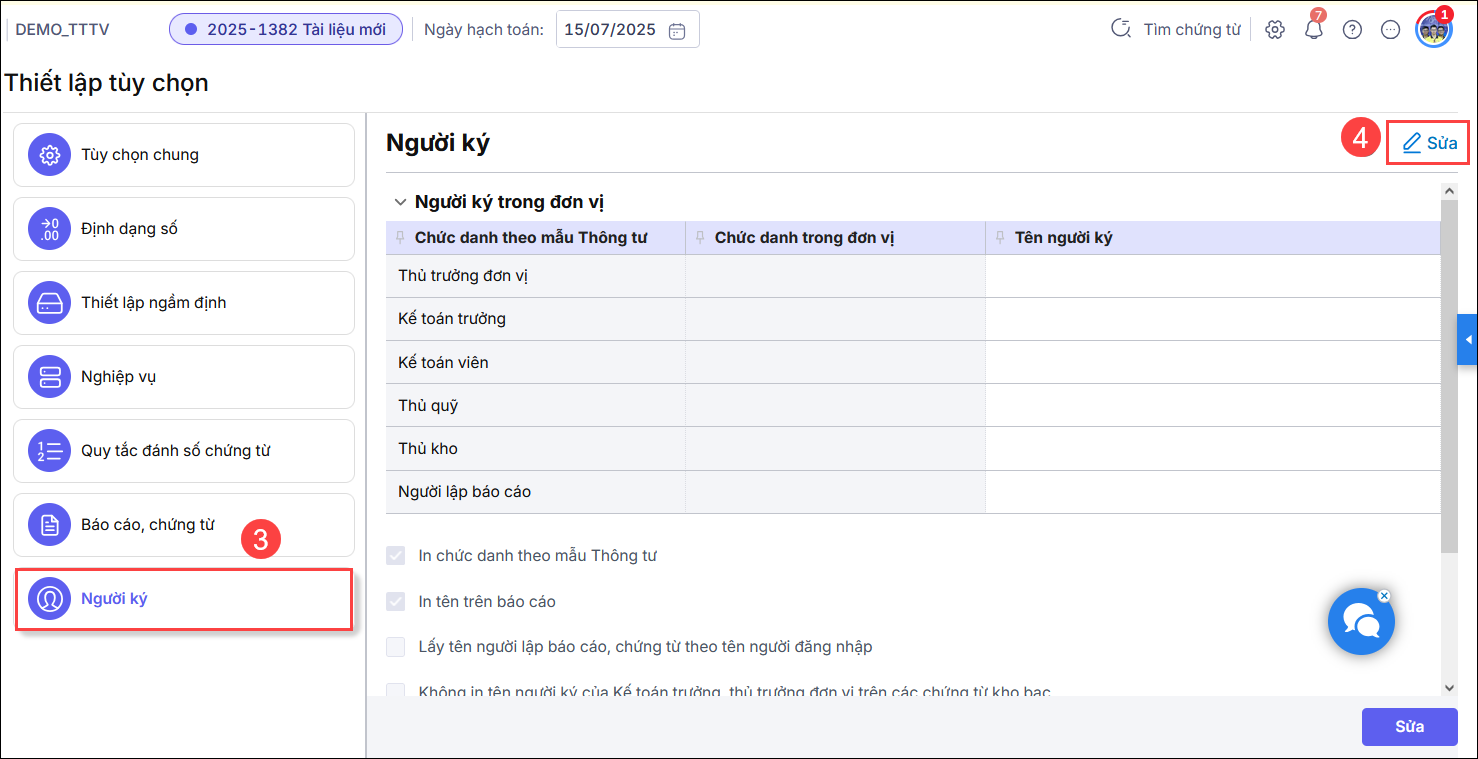Open 'Quy tắc đánh số chứng từ' menu
The image size is (1478, 759).
point(184,451)
